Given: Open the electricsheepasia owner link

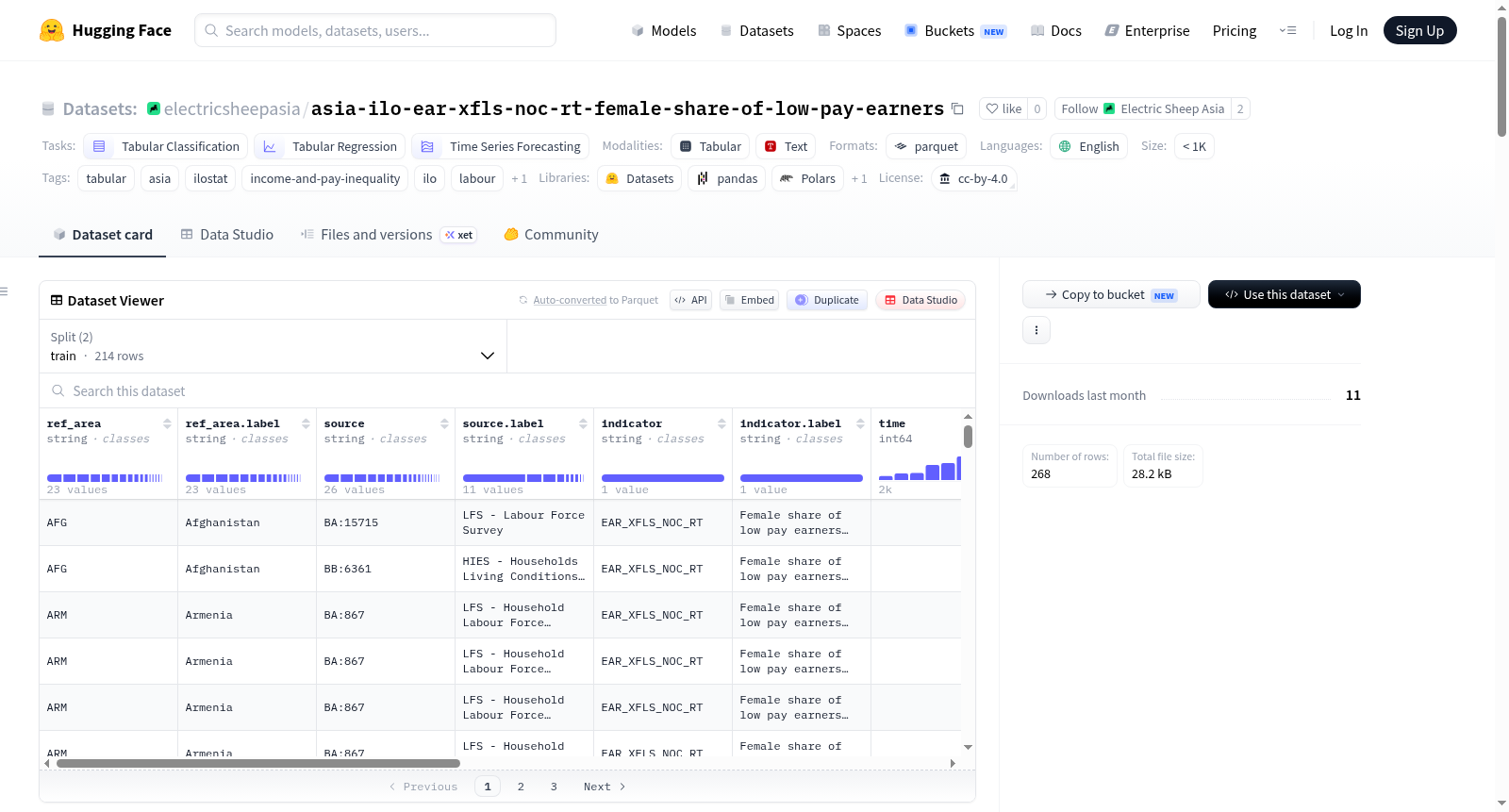Looking at the screenshot, I should point(232,108).
